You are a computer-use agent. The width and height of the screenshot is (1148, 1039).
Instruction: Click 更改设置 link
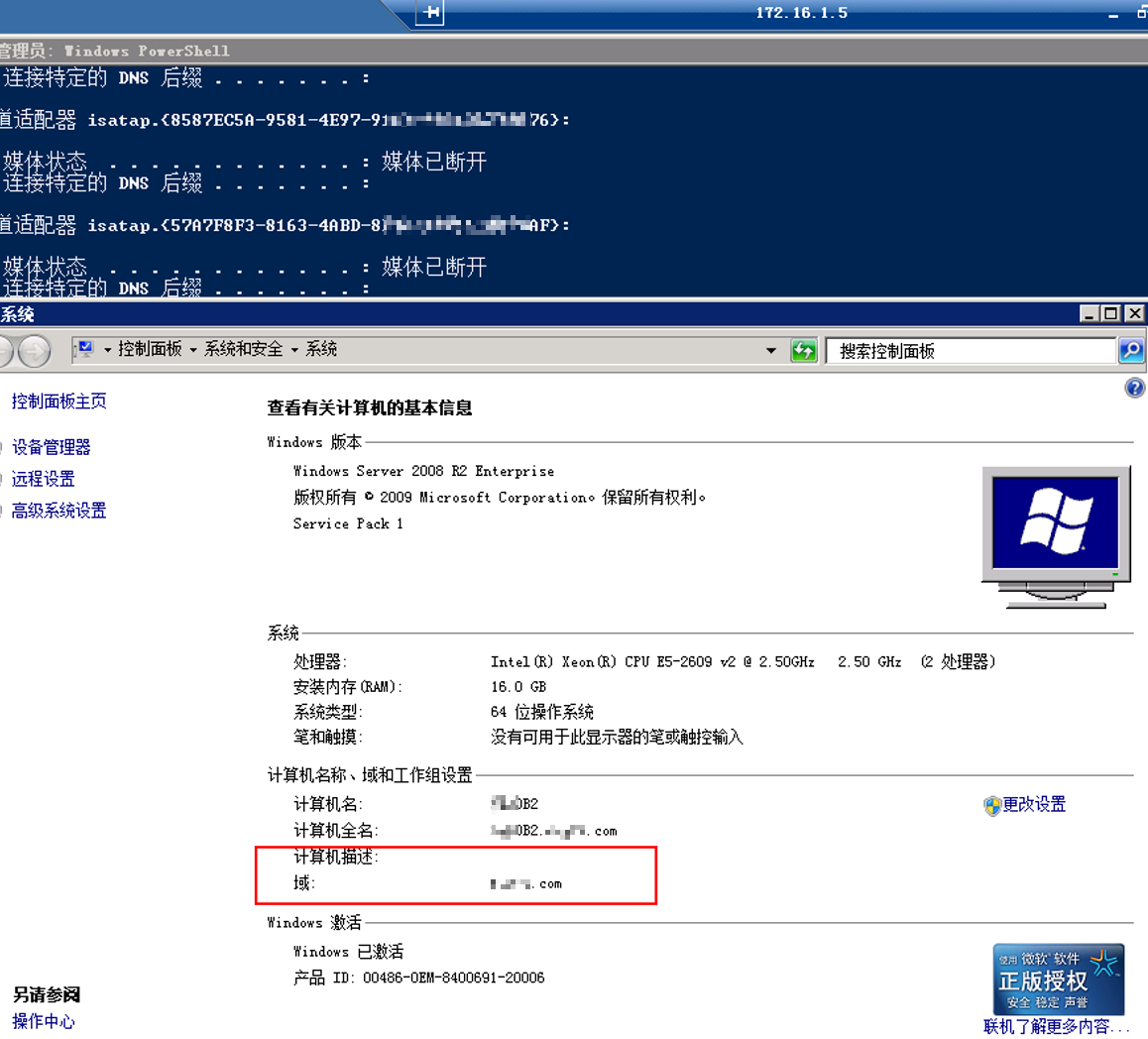click(x=1034, y=804)
